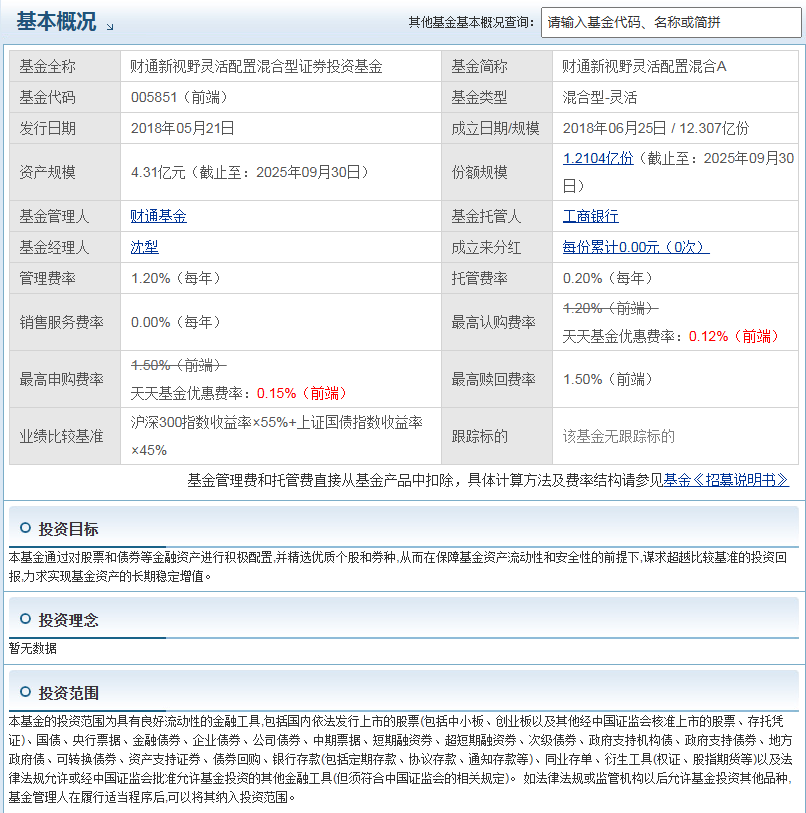Select the 投资目标 section heading

click(x=68, y=529)
